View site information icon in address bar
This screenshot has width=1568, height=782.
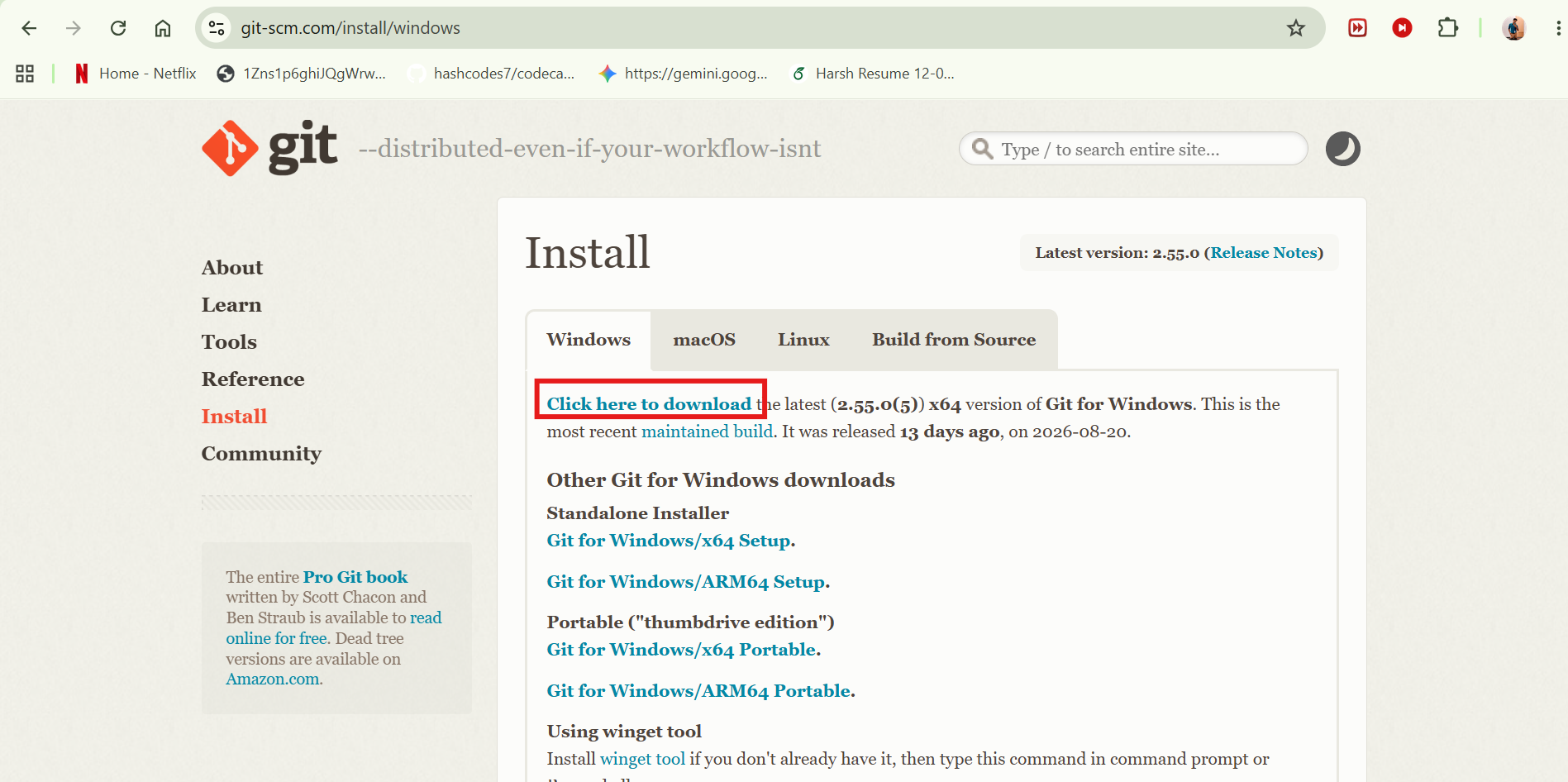pyautogui.click(x=217, y=28)
